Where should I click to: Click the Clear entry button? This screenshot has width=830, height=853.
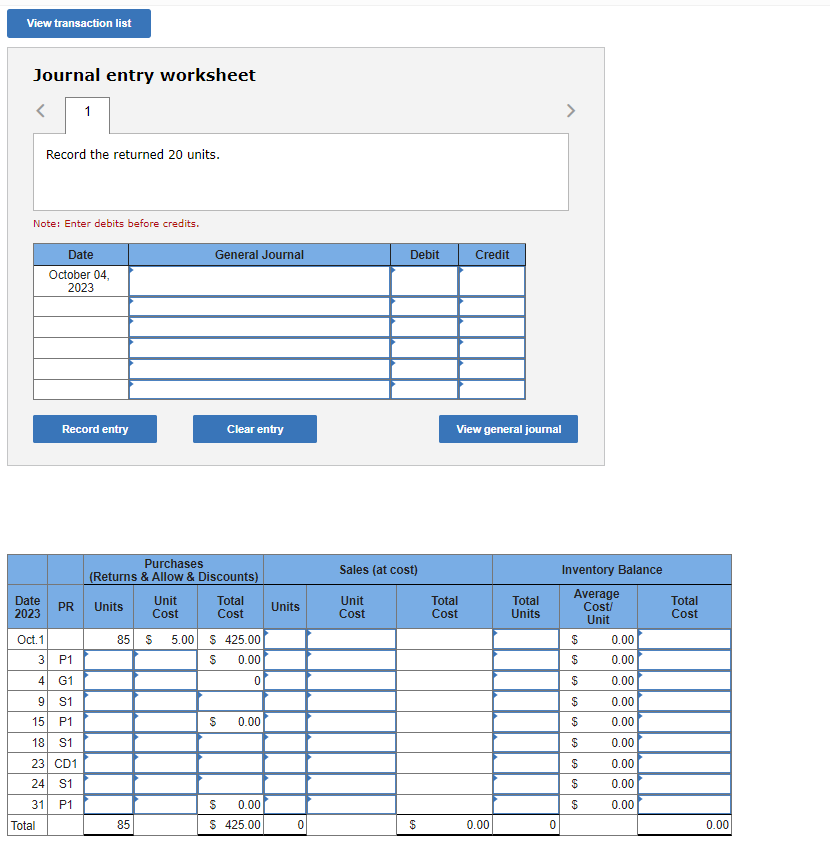(254, 428)
